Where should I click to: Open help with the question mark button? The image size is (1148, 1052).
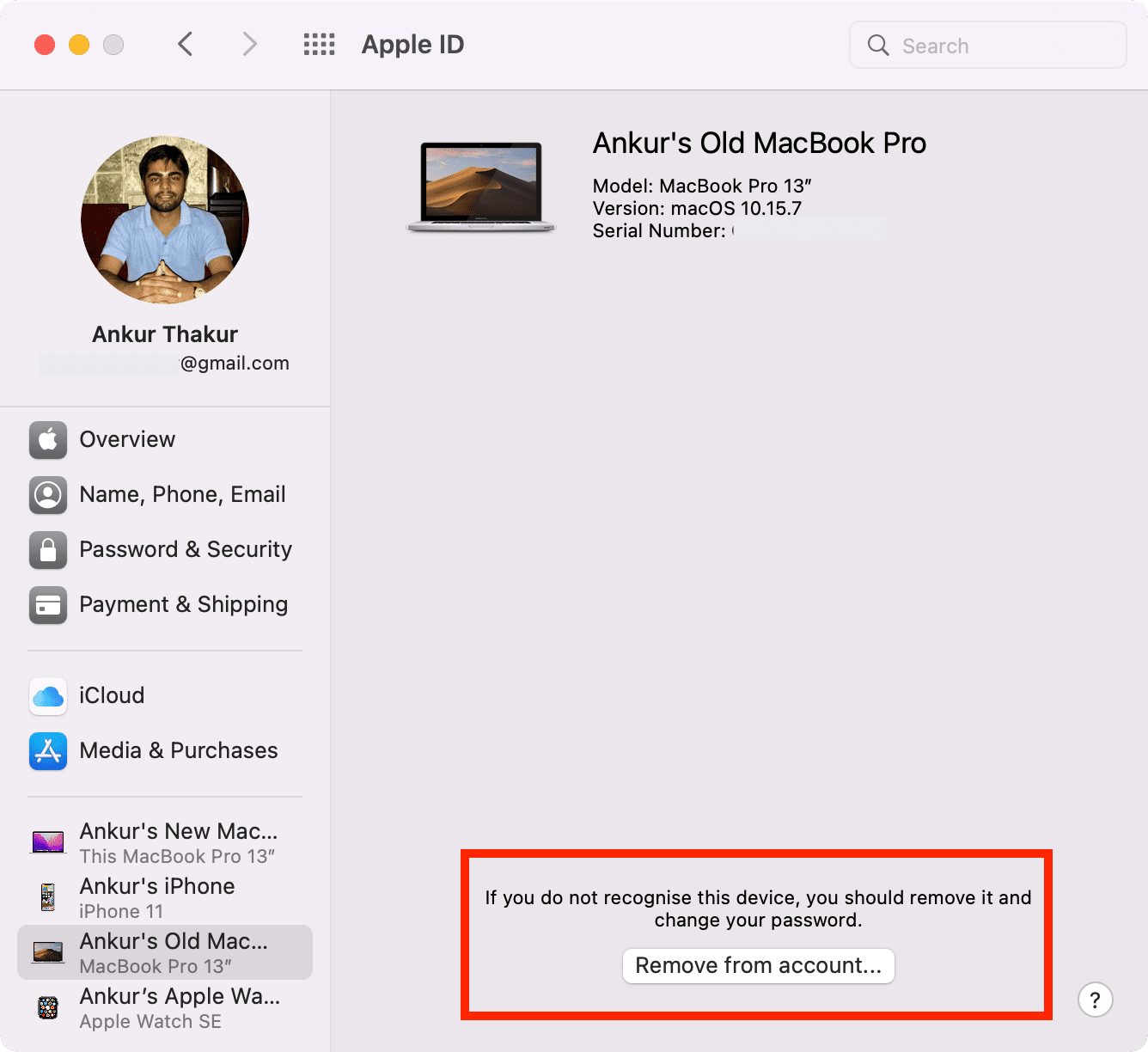[1096, 1000]
